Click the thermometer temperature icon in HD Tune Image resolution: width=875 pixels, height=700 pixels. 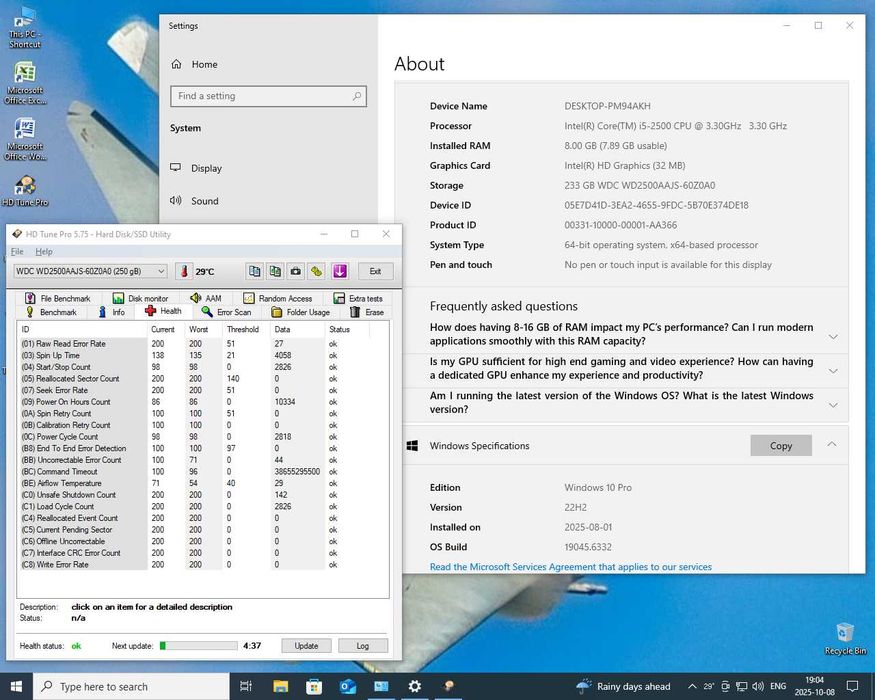point(184,271)
